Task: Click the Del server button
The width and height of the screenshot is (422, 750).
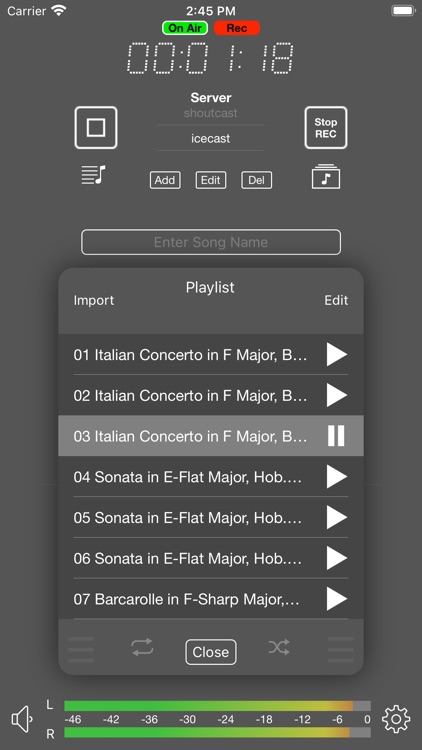Action: (256, 180)
